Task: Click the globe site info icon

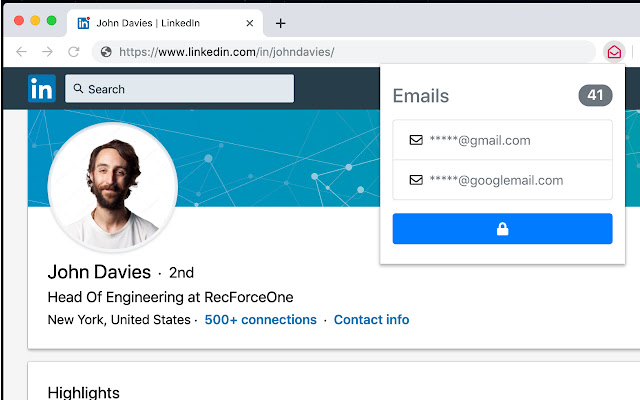Action: click(x=106, y=52)
